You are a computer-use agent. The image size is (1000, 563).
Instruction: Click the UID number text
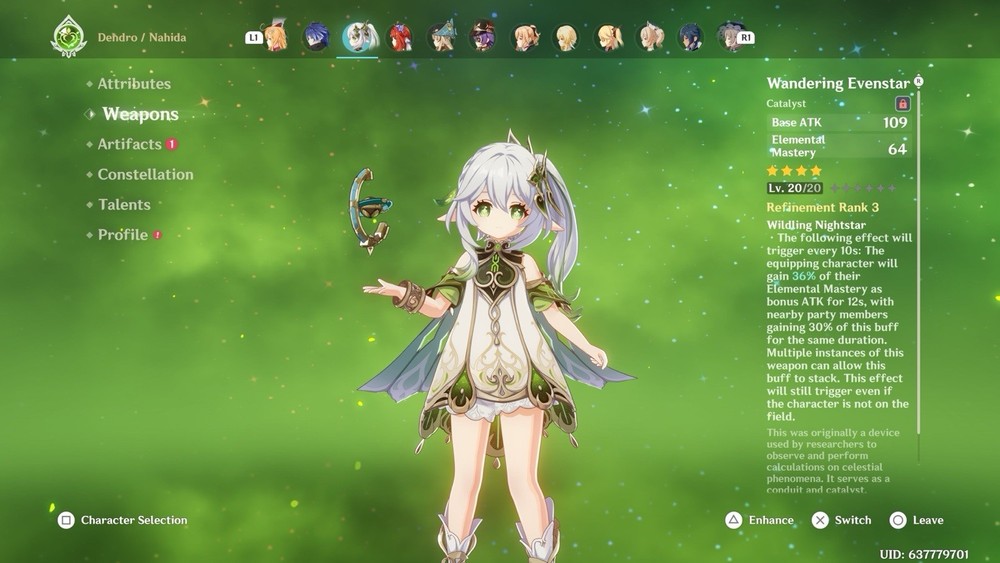coord(924,555)
